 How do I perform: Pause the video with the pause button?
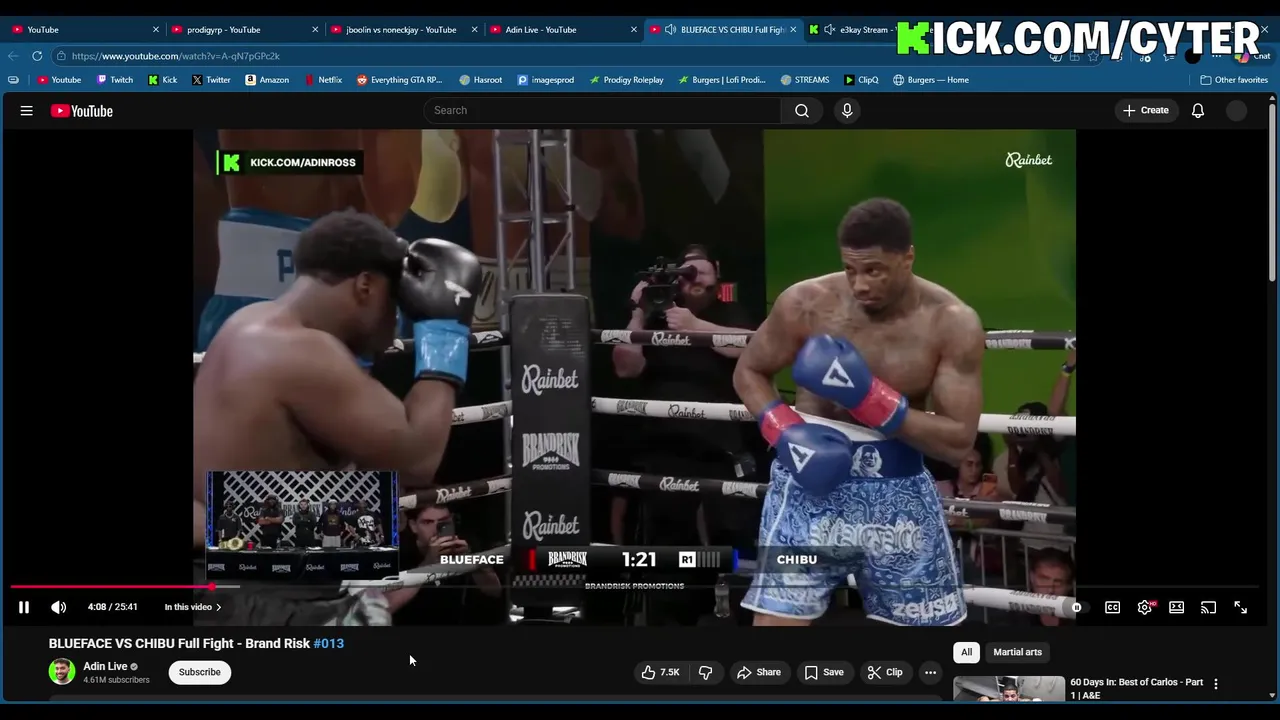[x=24, y=607]
